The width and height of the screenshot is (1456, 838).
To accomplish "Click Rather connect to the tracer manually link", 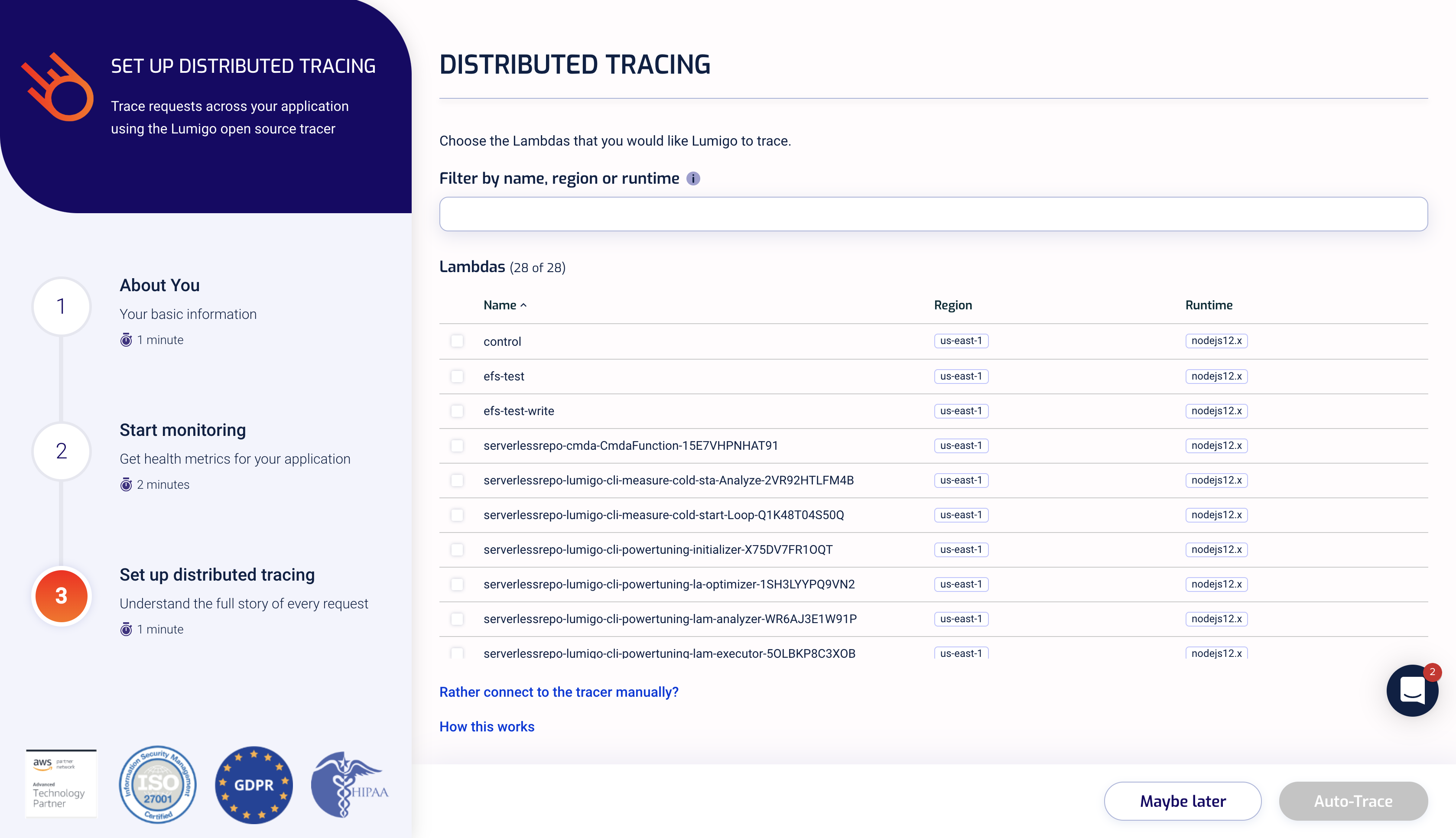I will [x=559, y=692].
